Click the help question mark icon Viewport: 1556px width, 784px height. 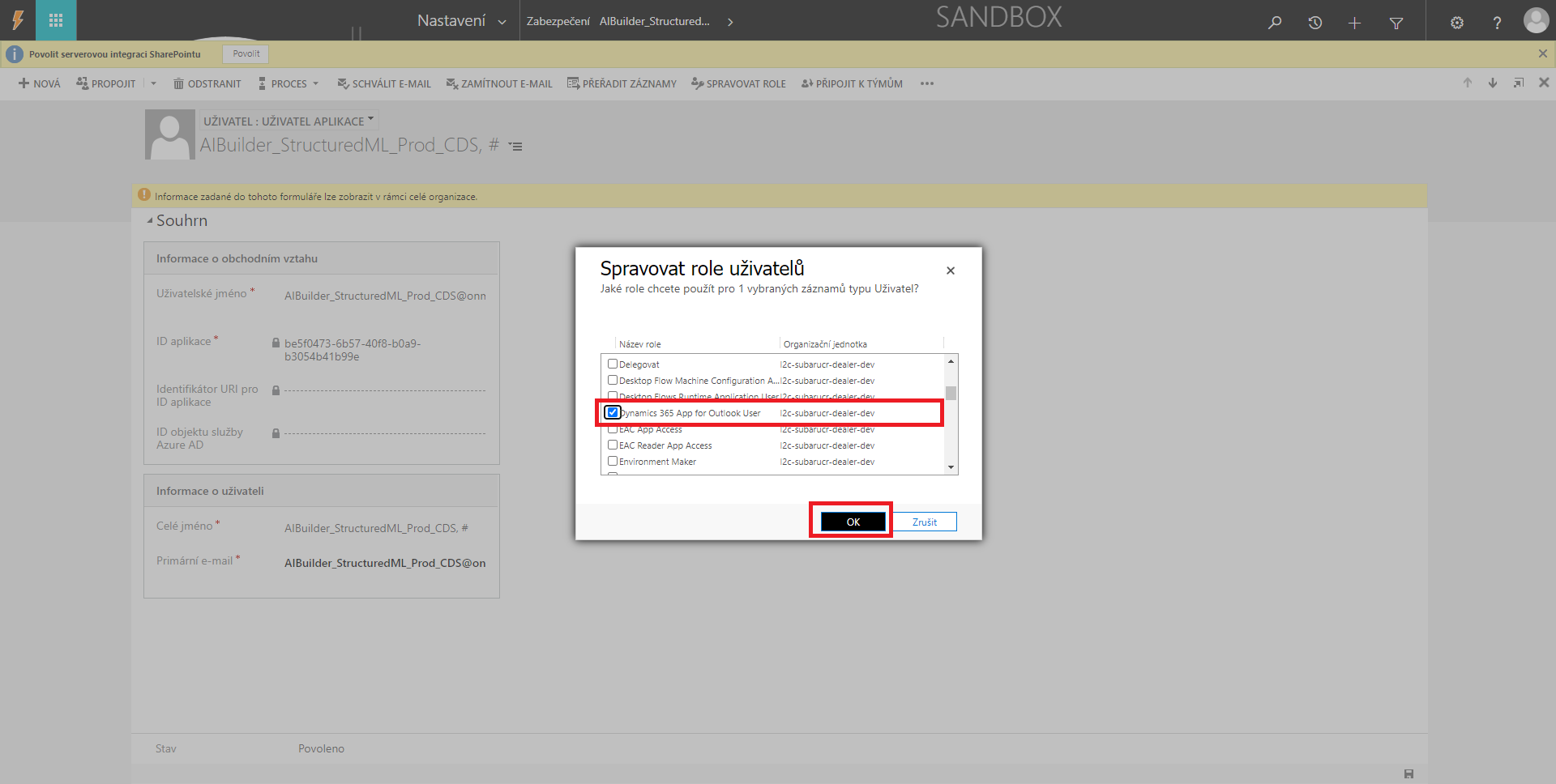[x=1497, y=23]
